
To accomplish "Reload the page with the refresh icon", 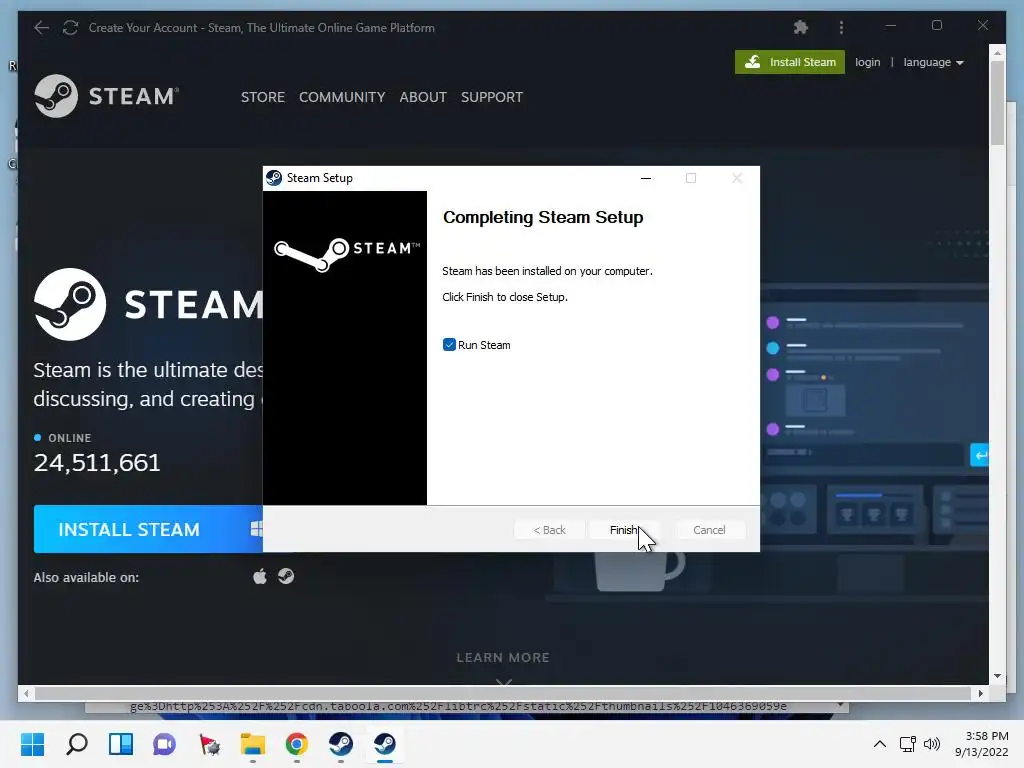I will tap(71, 27).
